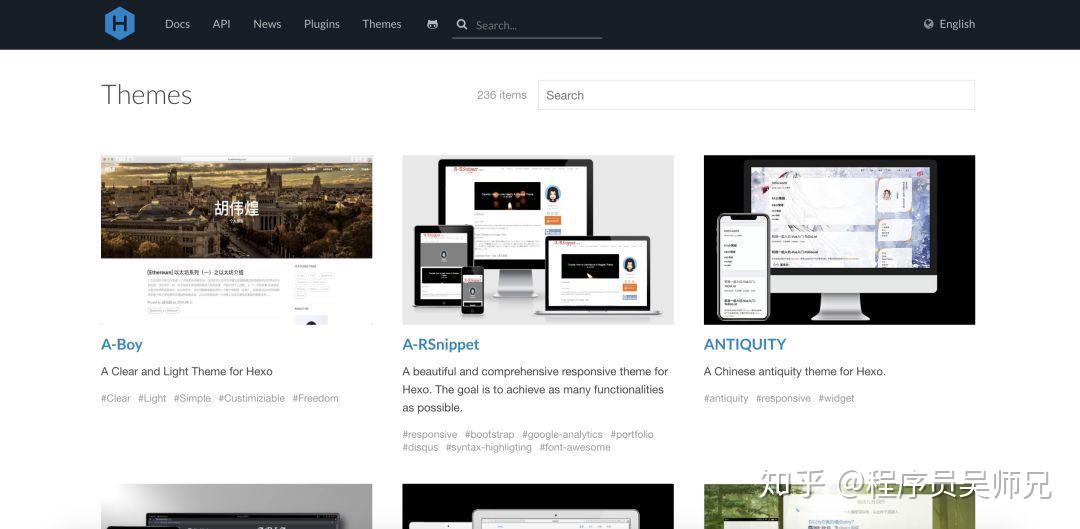Open the ANTIQUITY theme preview image
1080x529 pixels.
click(839, 240)
